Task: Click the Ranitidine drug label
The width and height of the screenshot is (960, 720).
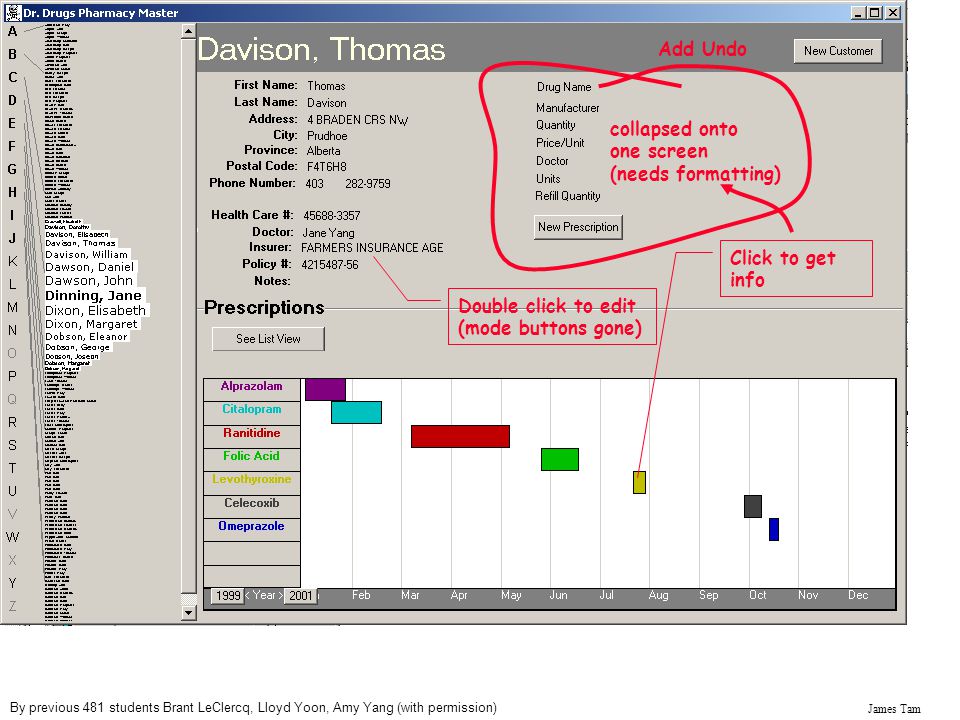Action: 252,433
